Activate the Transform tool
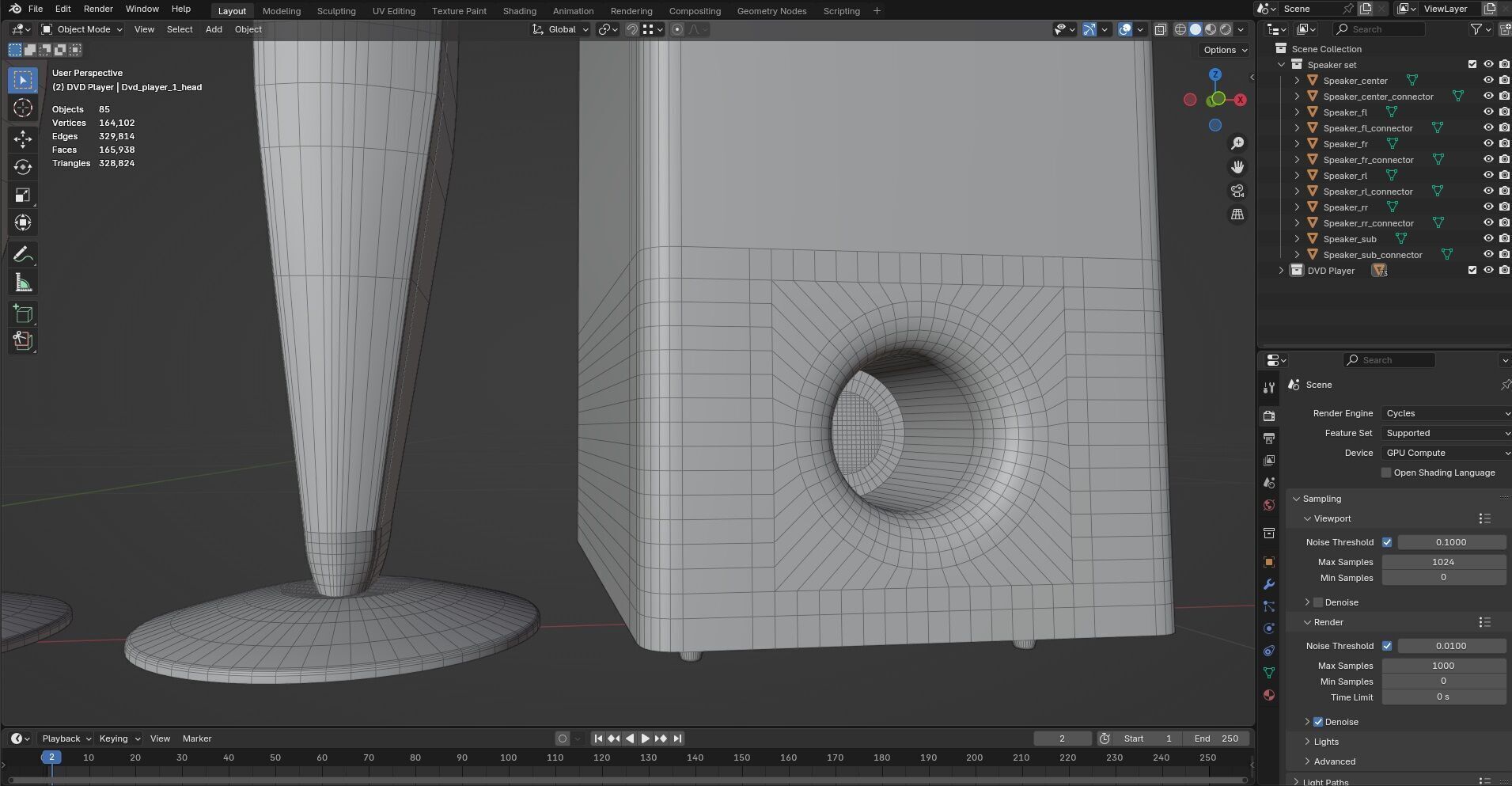 [x=23, y=222]
